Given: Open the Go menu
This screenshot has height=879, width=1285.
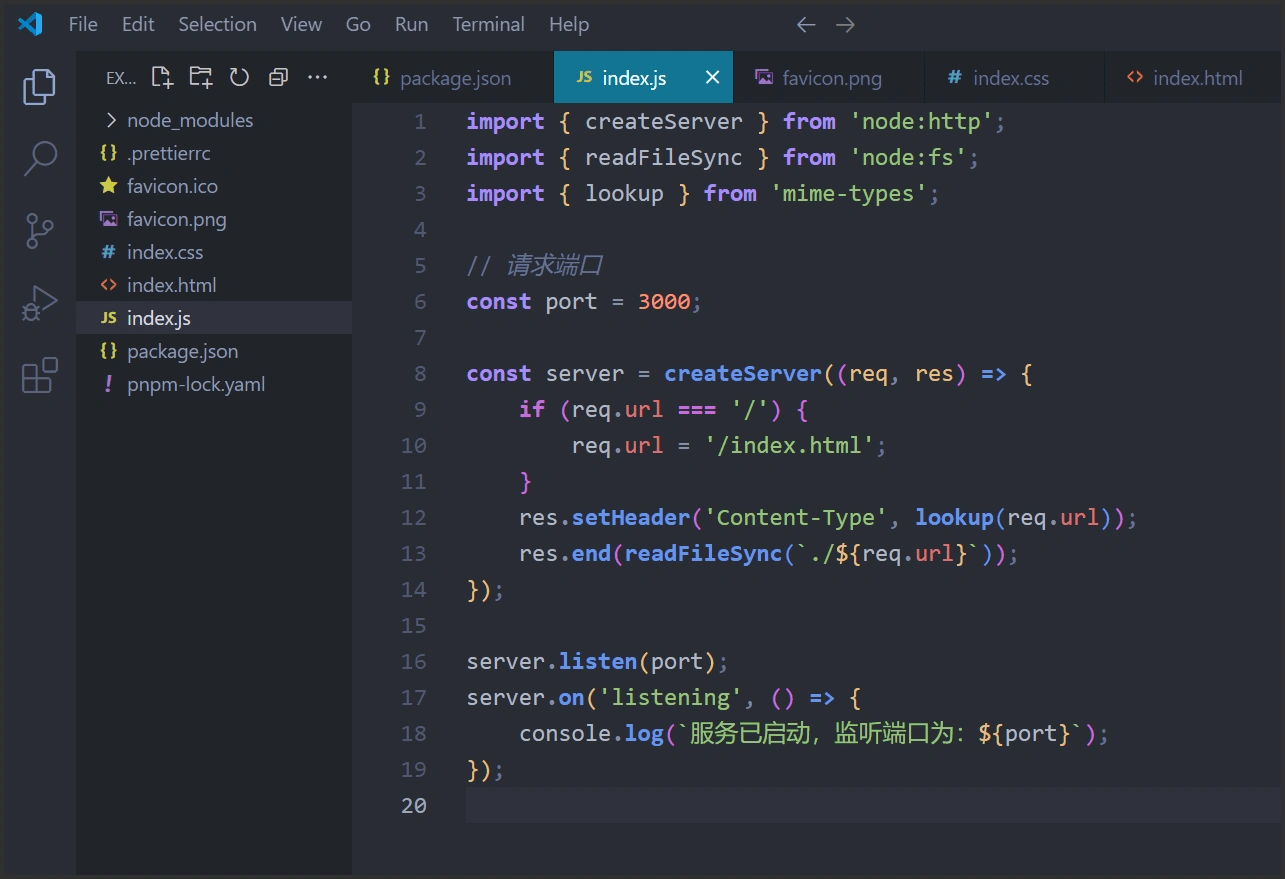Looking at the screenshot, I should [x=358, y=24].
